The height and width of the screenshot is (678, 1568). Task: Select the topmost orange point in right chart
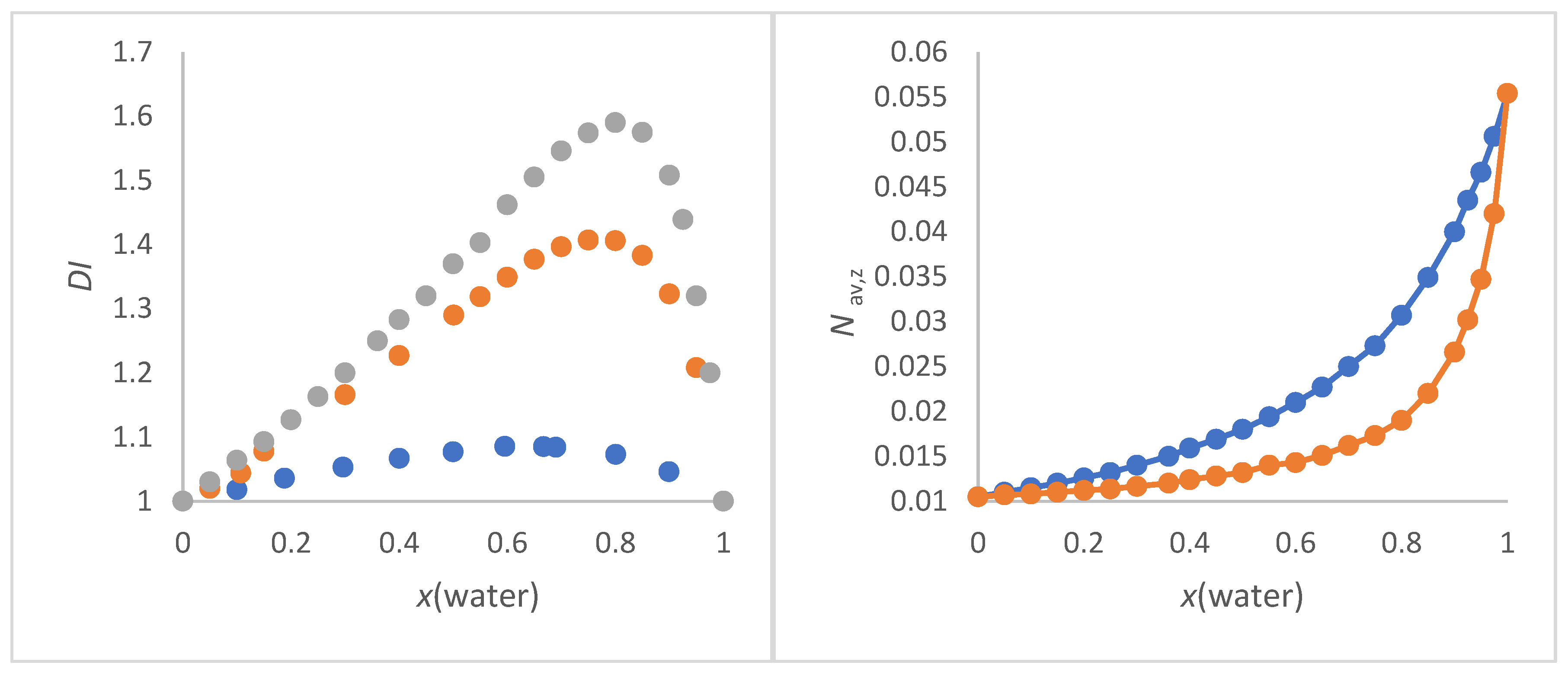[1507, 93]
